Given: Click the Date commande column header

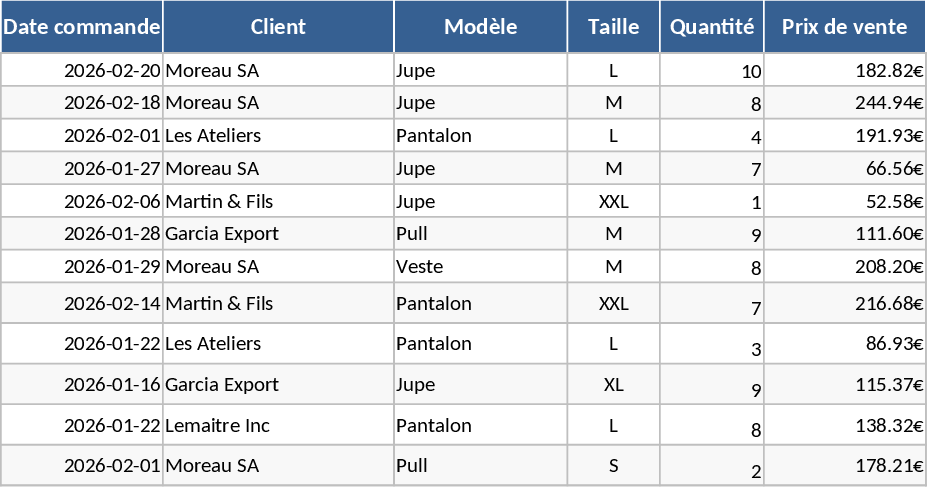Looking at the screenshot, I should click(81, 27).
